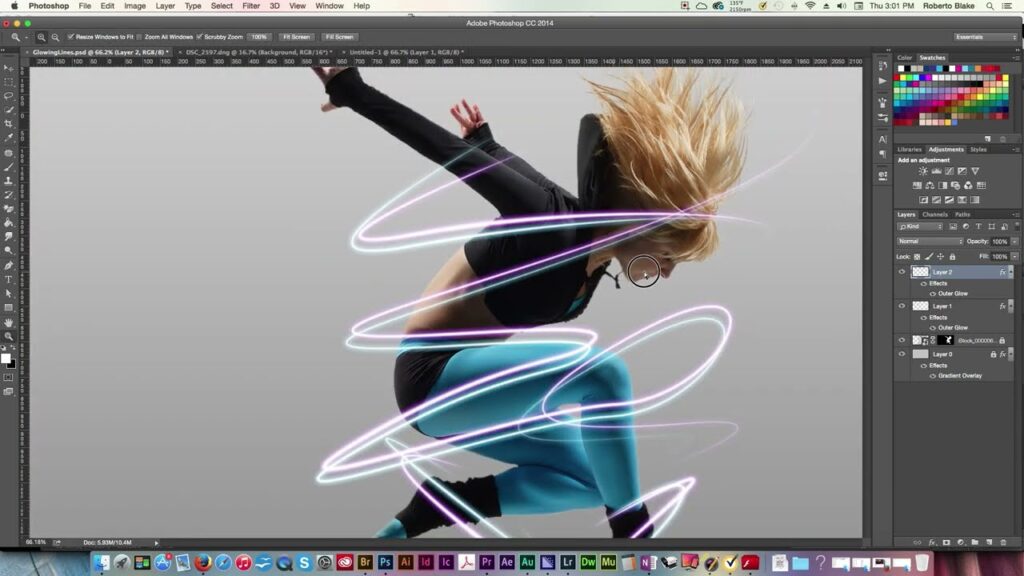Screen dimensions: 1024x576
Task: Select the Crop tool
Action: (9, 124)
